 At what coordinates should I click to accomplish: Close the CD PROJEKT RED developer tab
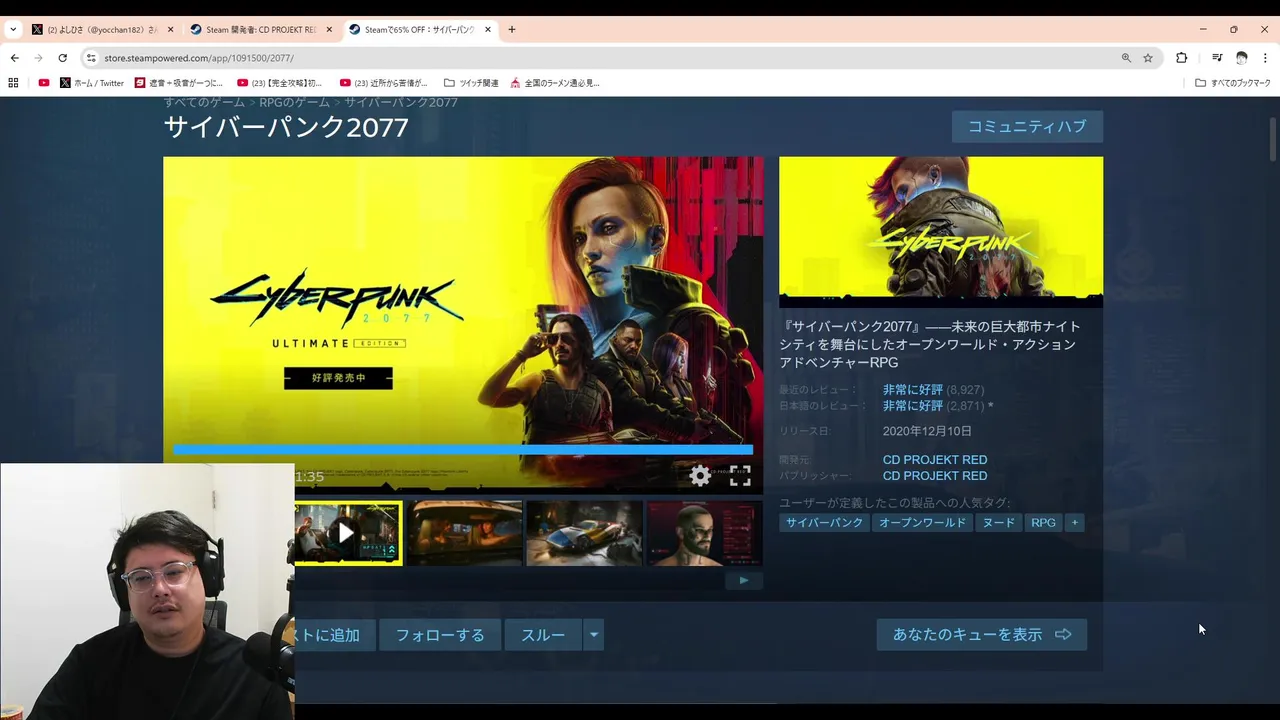click(329, 29)
